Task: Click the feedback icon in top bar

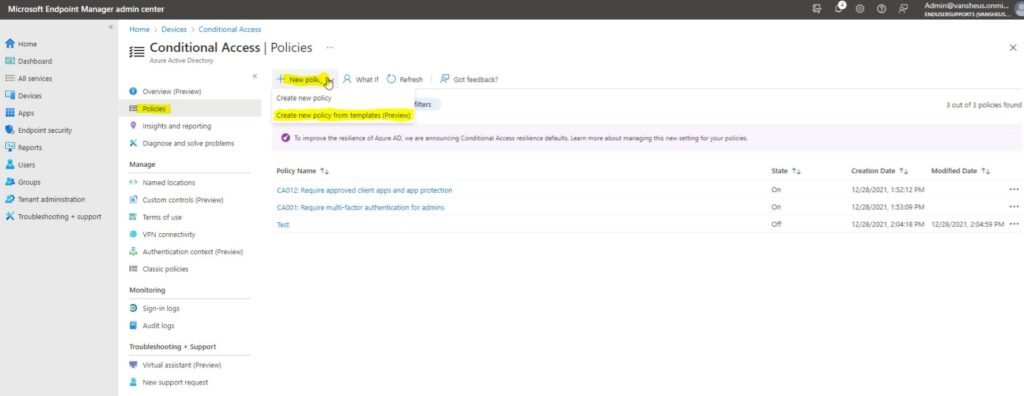Action: 903,9
